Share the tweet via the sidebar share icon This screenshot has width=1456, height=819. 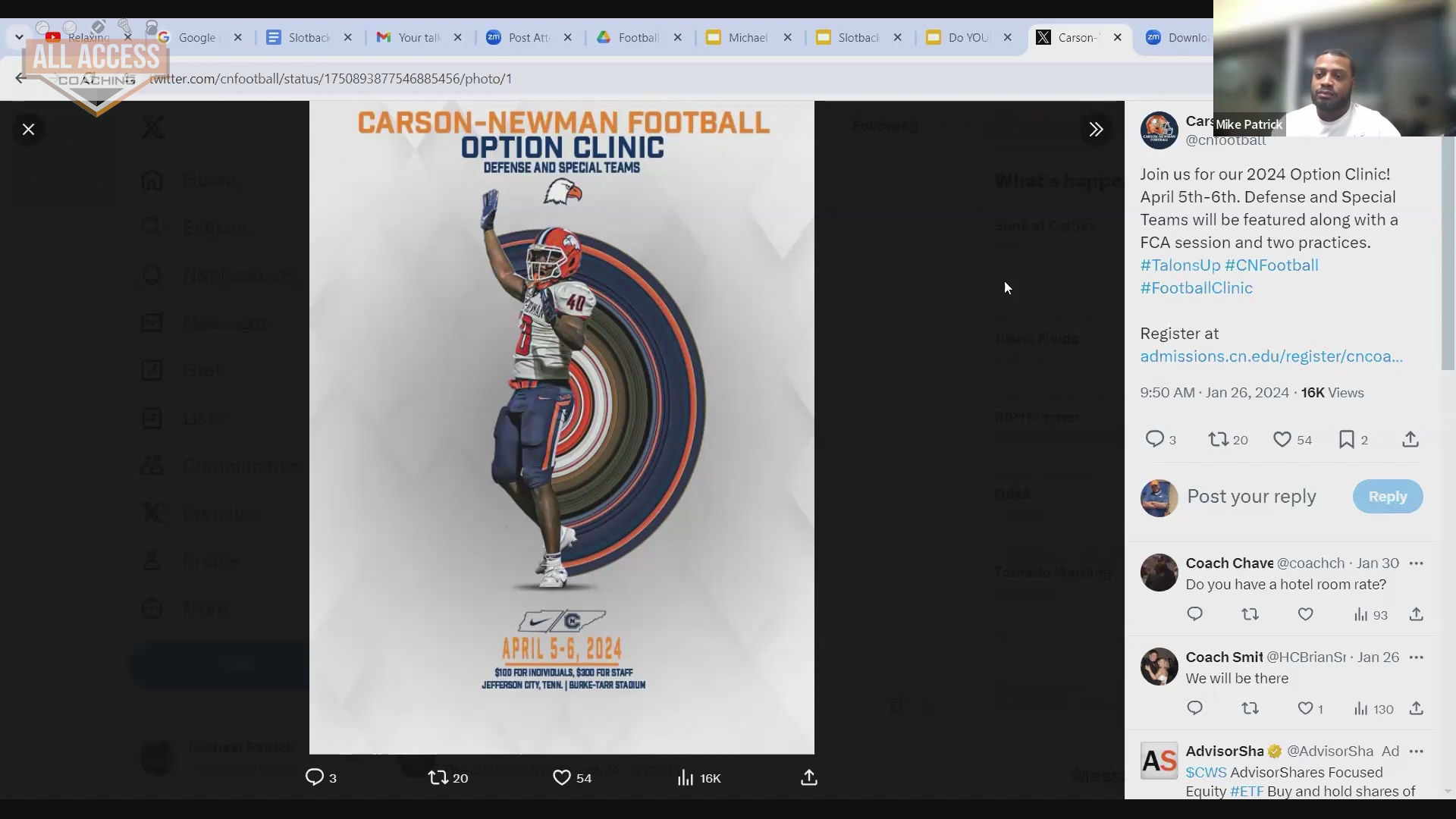pos(1410,439)
